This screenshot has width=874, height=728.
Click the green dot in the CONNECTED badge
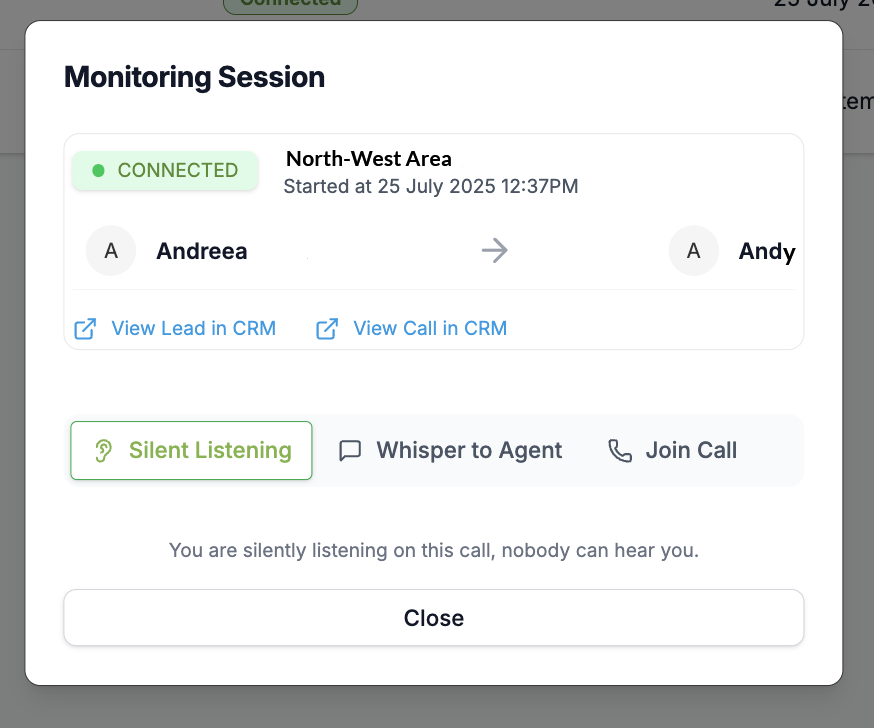click(x=99, y=171)
